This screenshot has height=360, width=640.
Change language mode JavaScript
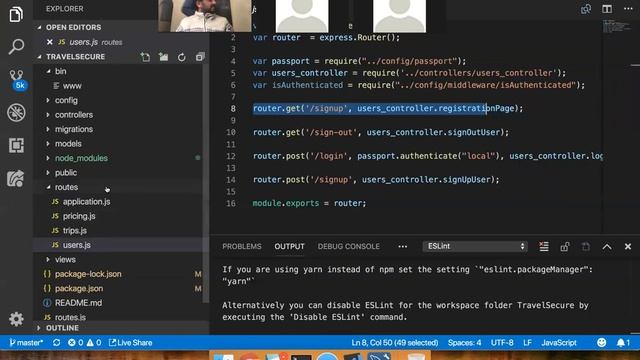coord(559,342)
